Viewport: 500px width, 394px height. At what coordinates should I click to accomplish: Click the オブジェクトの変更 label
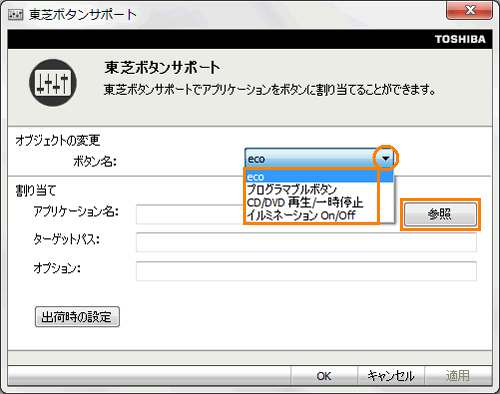pyautogui.click(x=58, y=140)
